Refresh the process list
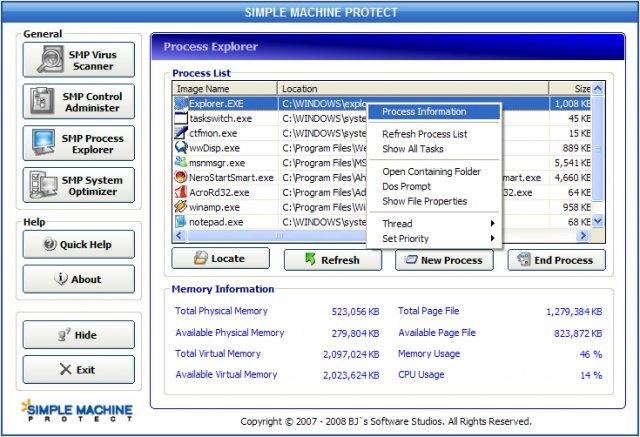This screenshot has width=640, height=437. pos(333,260)
